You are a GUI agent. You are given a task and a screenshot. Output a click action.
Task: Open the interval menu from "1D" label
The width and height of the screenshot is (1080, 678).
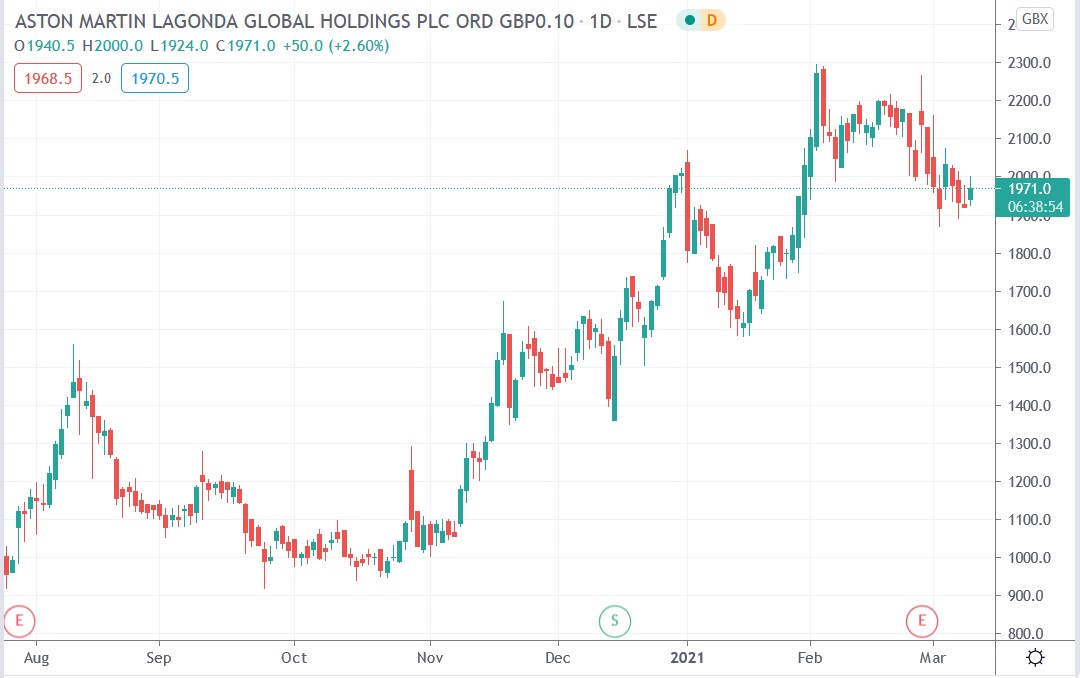tap(602, 20)
